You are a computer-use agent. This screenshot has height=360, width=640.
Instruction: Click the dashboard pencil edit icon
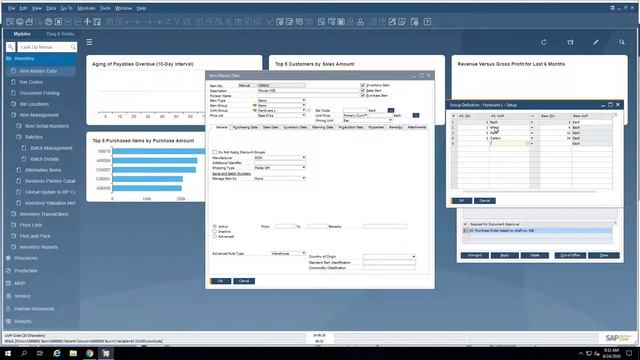pos(596,42)
